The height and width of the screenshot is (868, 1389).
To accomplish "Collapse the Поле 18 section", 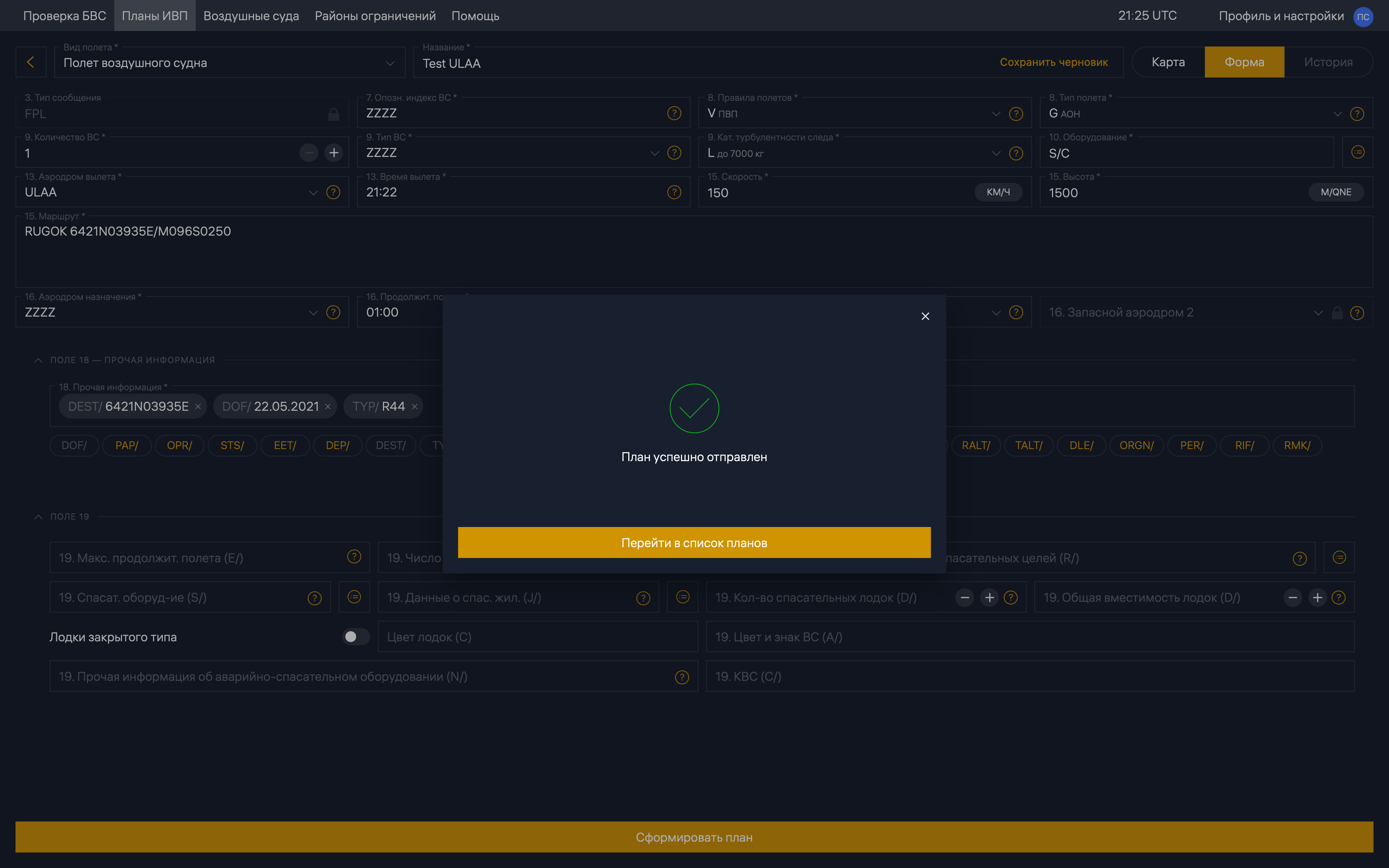I will [x=38, y=360].
